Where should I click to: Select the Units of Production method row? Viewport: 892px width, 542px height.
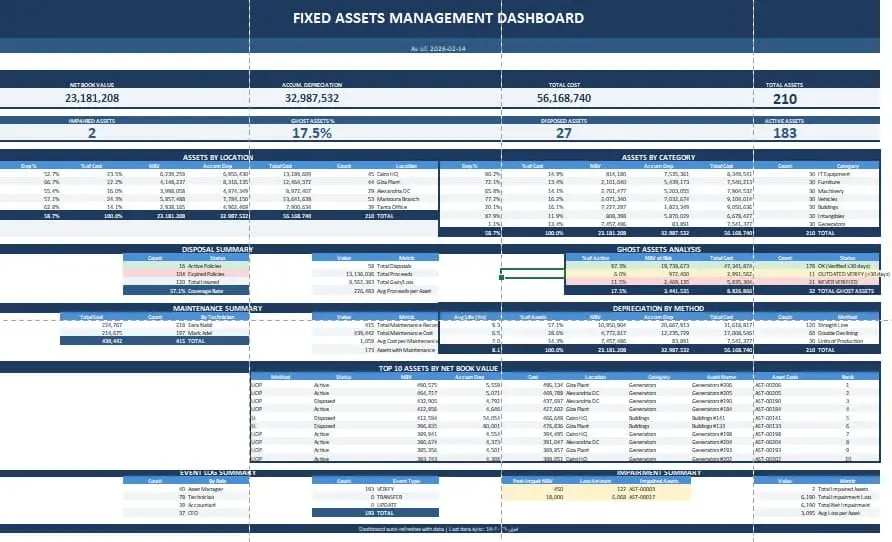[x=660, y=341]
